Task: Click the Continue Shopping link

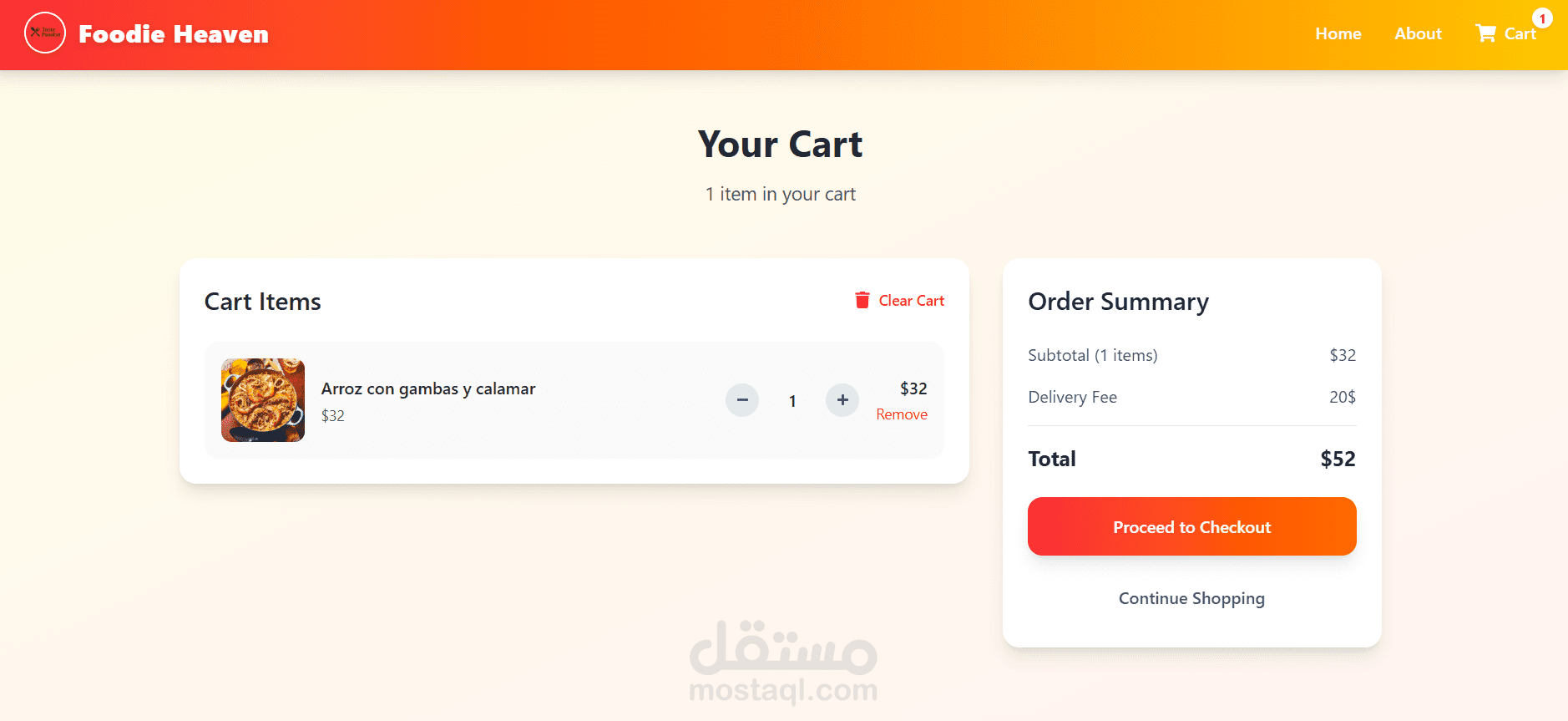Action: 1191,598
